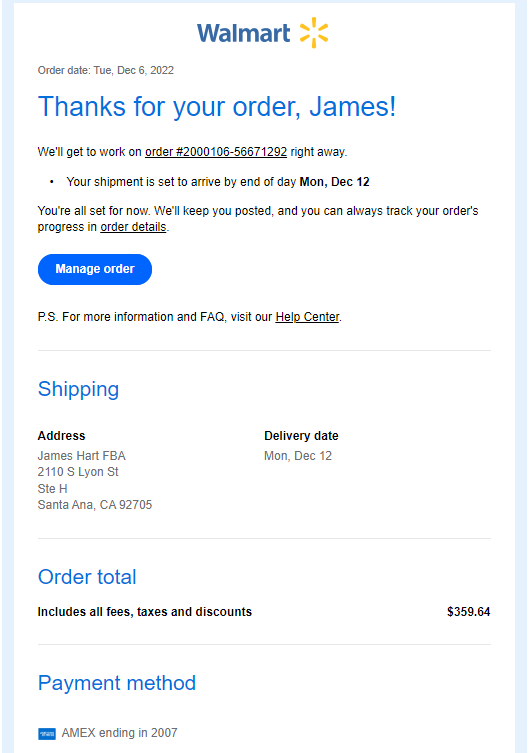Click the AMEX ending in 2007 text
Screen dimensions: 530x753
click(120, 733)
